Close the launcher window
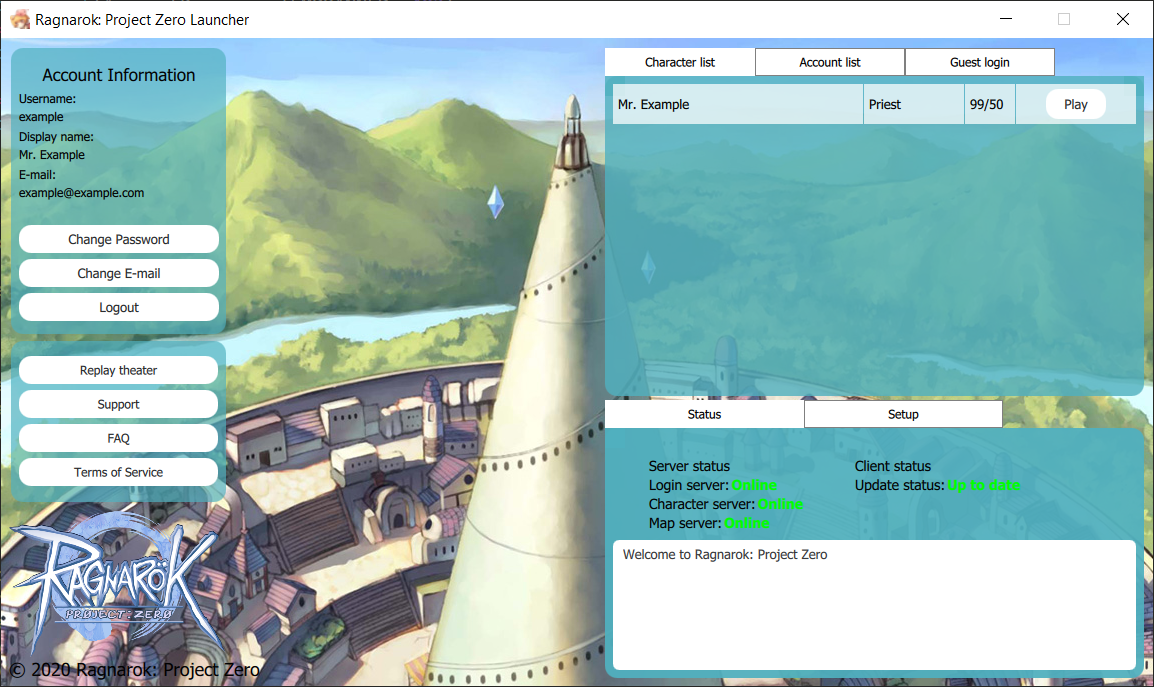Viewport: 1154px width, 687px height. [1122, 19]
